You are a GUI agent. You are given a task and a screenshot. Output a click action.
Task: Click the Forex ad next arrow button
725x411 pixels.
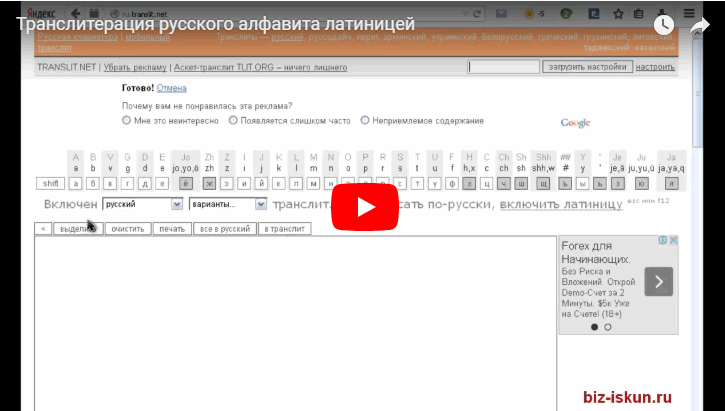[658, 282]
